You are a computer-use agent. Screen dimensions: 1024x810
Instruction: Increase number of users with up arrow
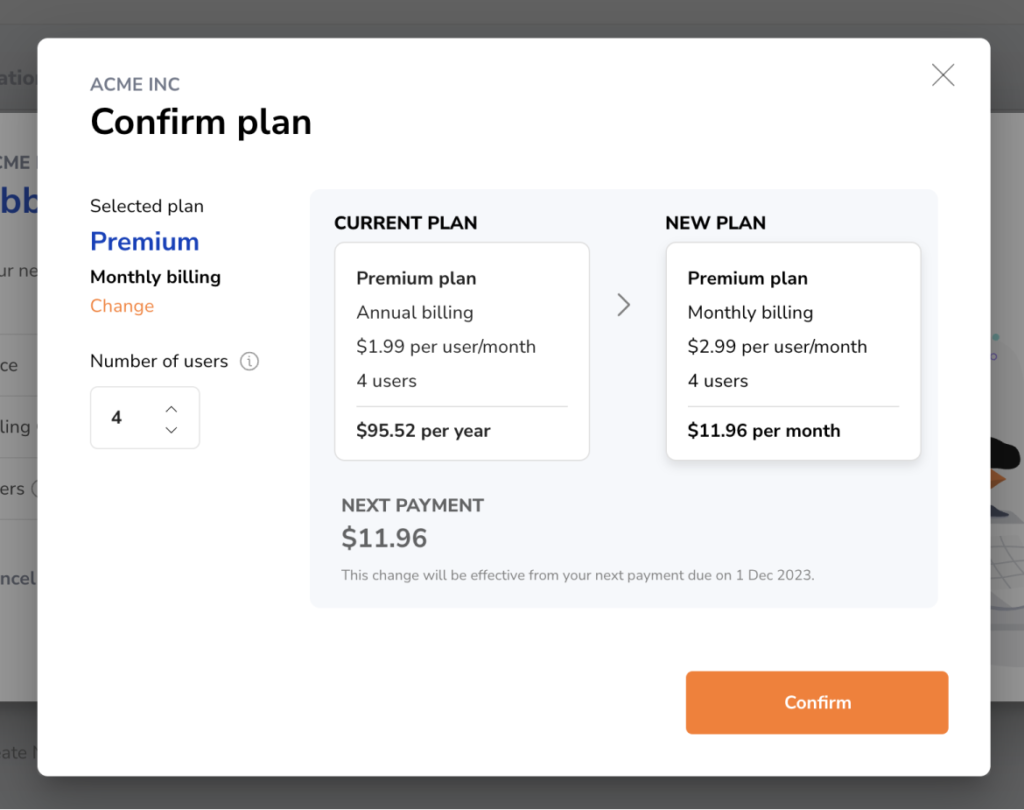pos(171,409)
